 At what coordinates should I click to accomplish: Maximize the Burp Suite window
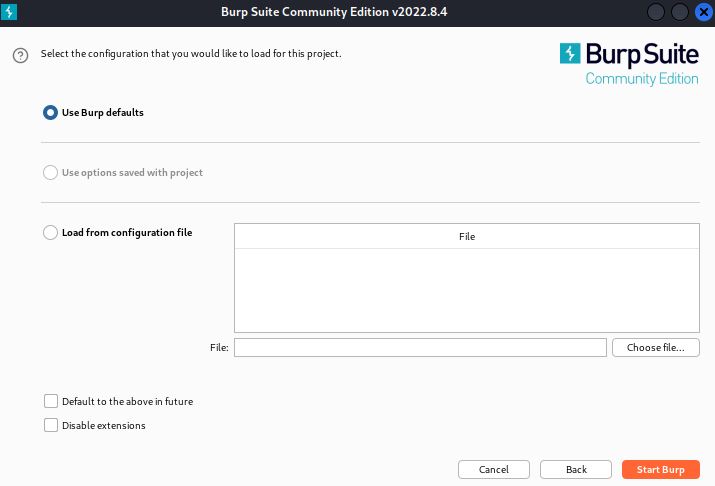(x=679, y=12)
